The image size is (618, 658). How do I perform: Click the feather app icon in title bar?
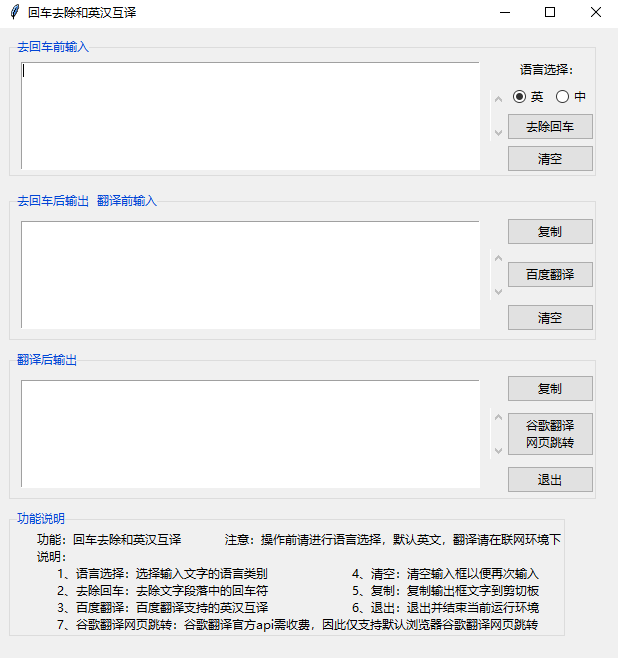[15, 12]
